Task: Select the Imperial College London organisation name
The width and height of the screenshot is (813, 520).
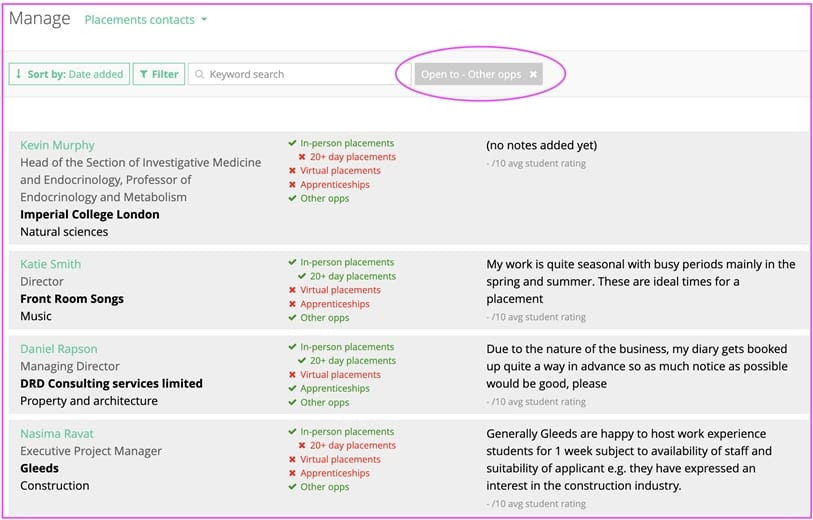Action: [x=90, y=214]
